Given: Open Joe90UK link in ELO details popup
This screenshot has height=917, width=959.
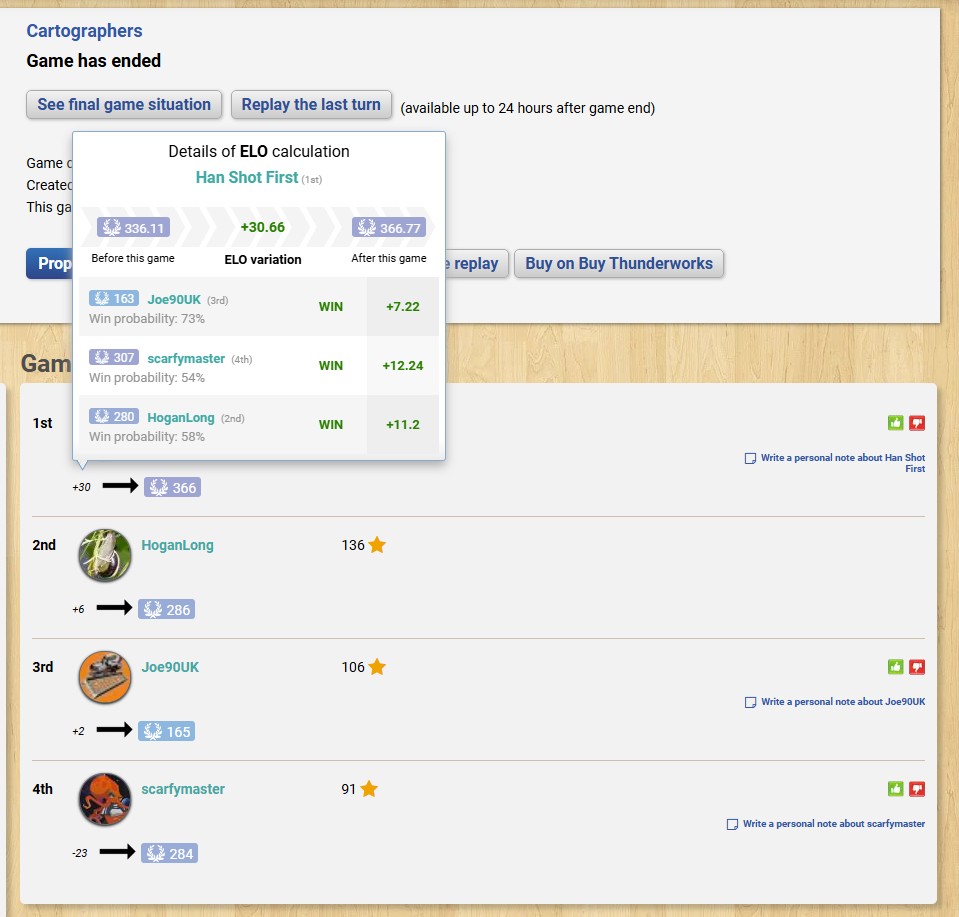Looking at the screenshot, I should coord(174,299).
